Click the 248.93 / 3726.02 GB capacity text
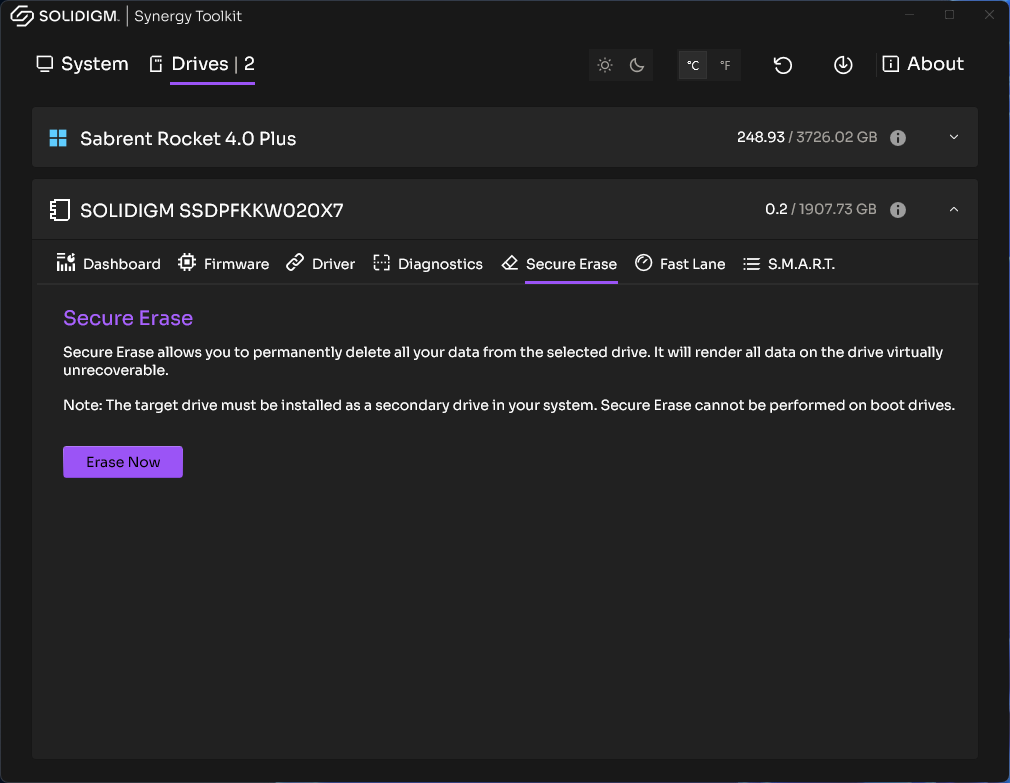1010x783 pixels. coord(807,137)
